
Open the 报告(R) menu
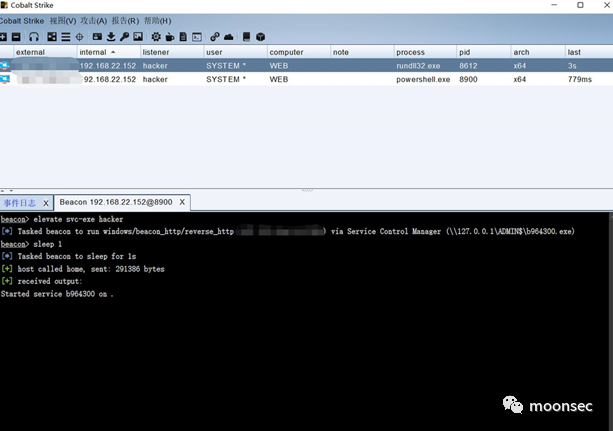click(x=125, y=21)
